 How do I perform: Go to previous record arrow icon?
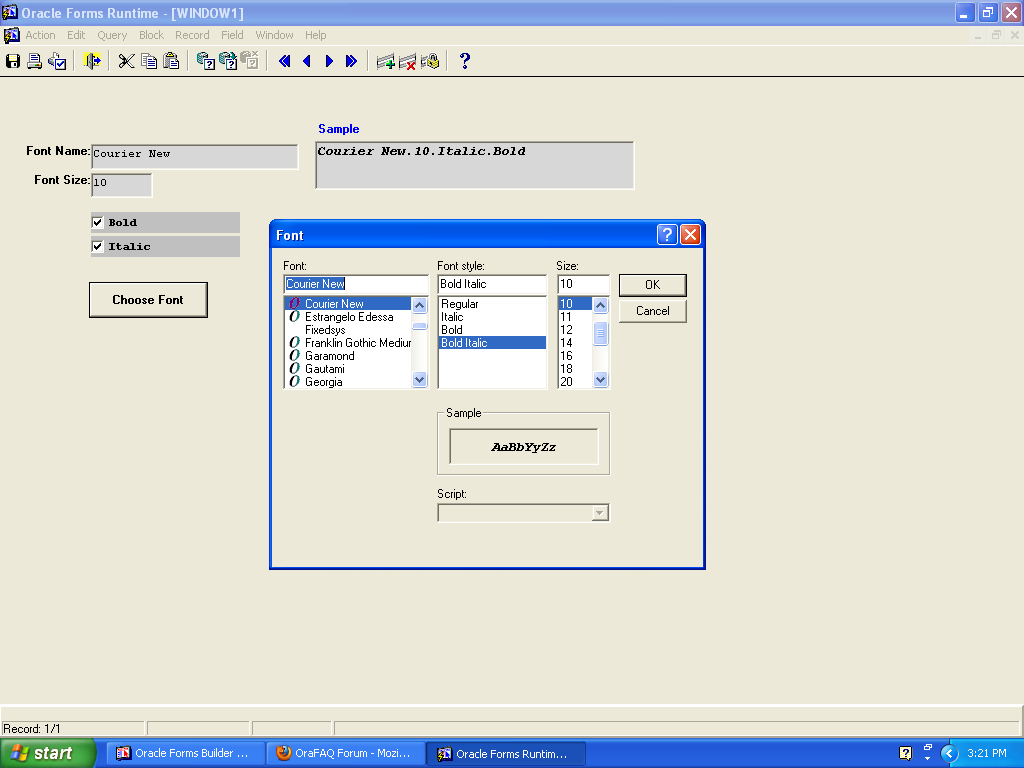click(x=307, y=61)
